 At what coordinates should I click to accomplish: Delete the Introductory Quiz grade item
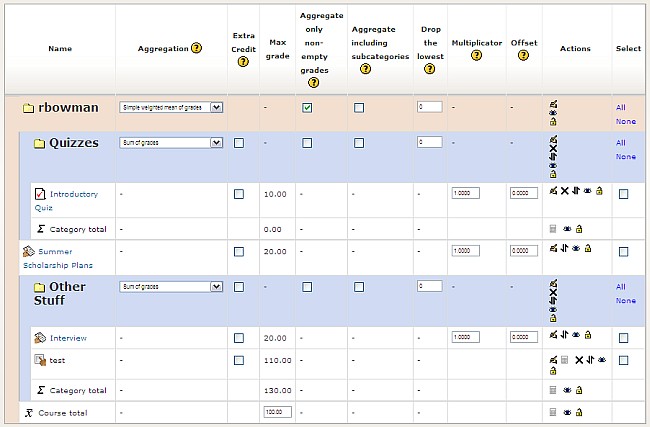tap(564, 191)
